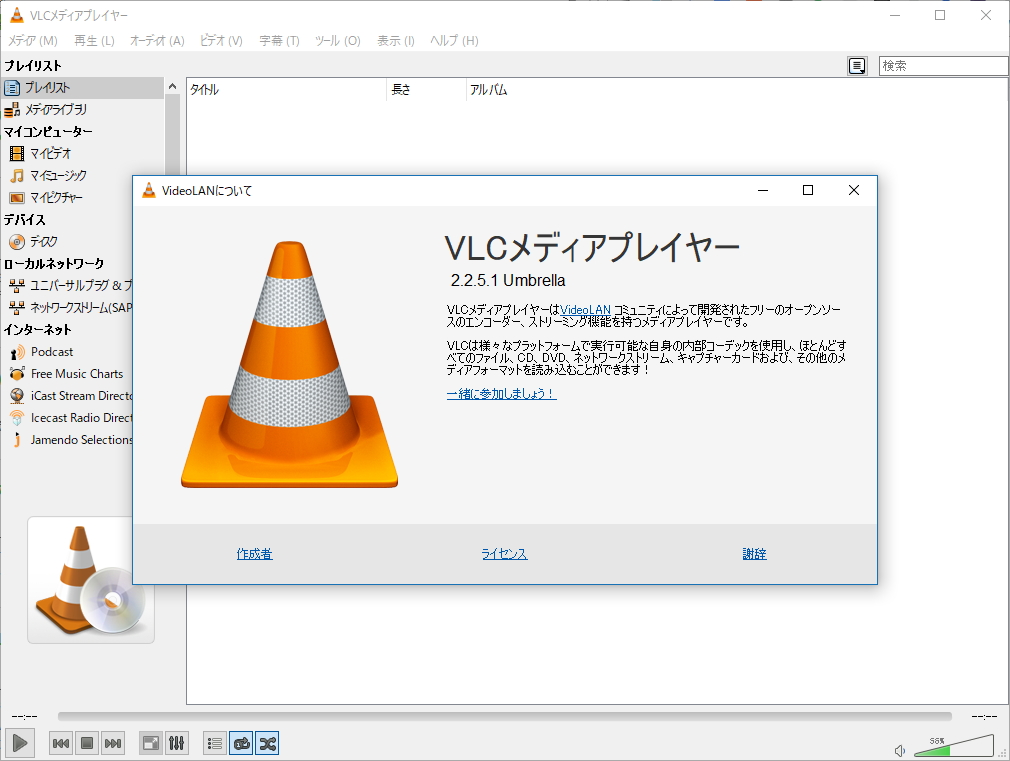This screenshot has width=1010, height=761.
Task: Select the ディスク device in sidebar
Action: click(x=43, y=241)
